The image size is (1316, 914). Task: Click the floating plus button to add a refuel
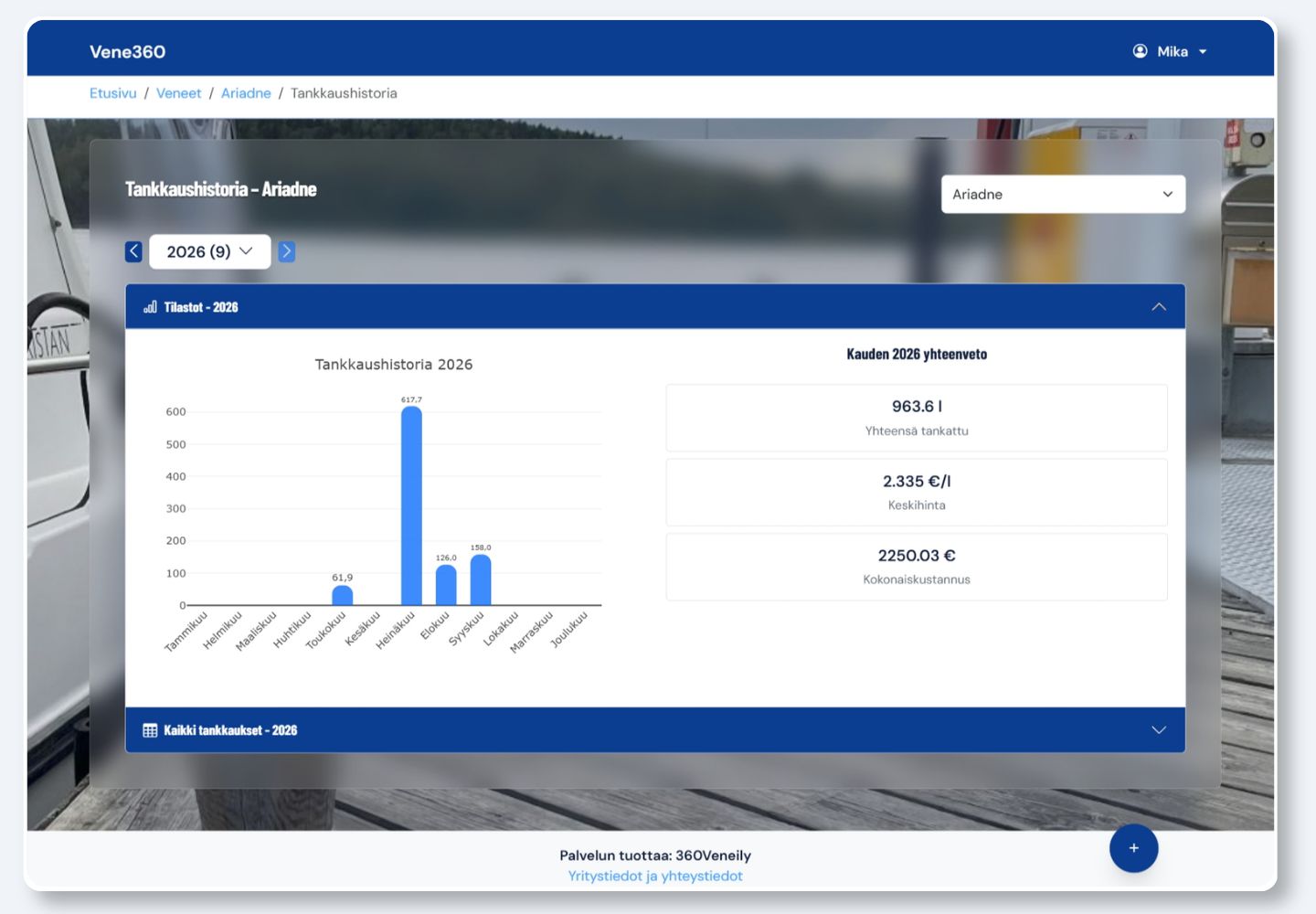1133,848
